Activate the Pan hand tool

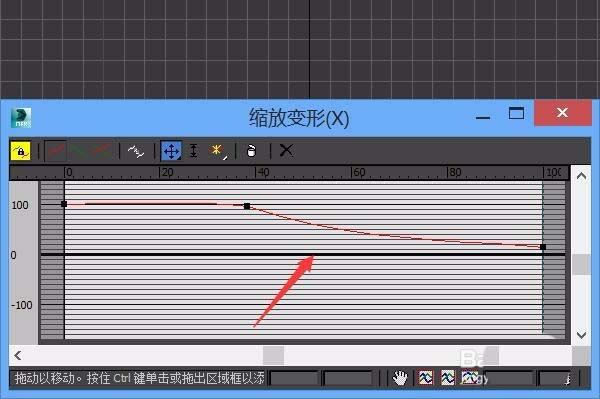[x=400, y=378]
